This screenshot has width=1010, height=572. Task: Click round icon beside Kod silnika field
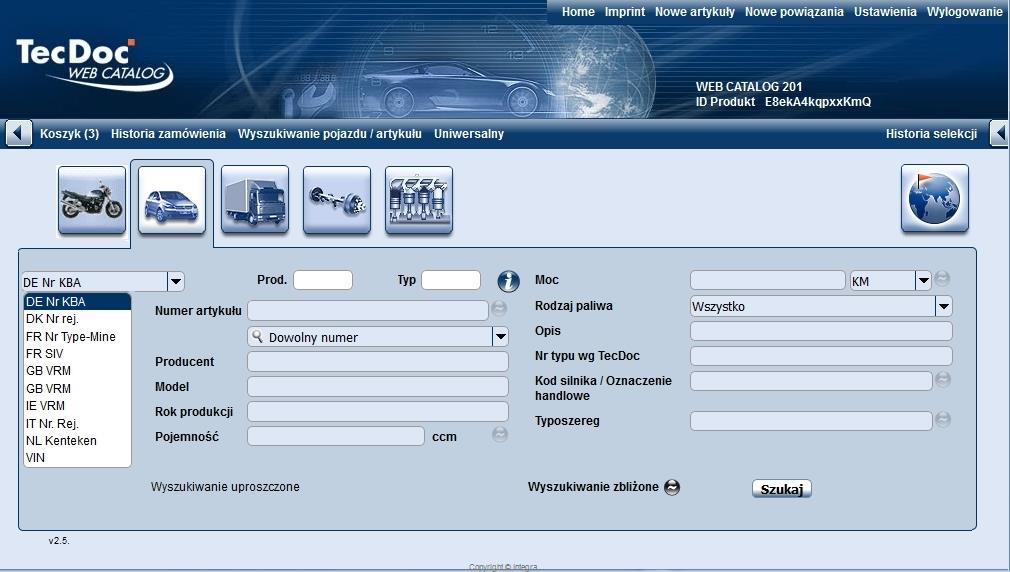[x=942, y=379]
